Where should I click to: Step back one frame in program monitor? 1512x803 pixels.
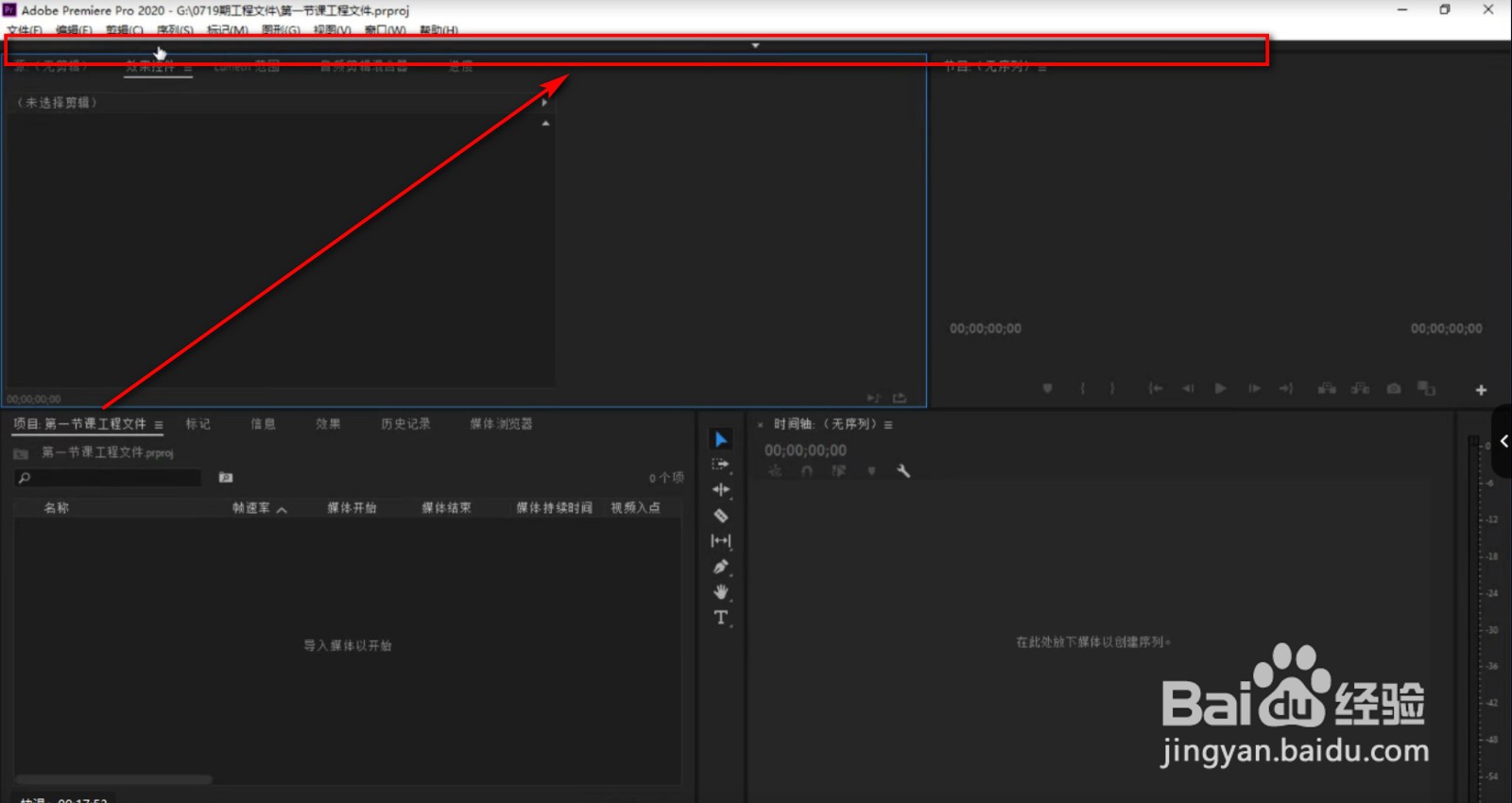coord(1188,388)
